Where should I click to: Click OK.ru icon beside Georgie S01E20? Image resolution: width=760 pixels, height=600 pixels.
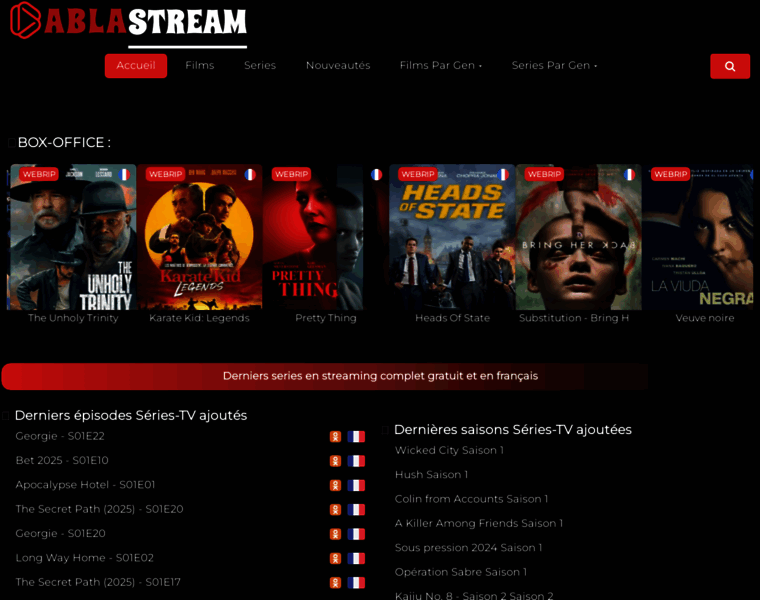[x=335, y=534]
